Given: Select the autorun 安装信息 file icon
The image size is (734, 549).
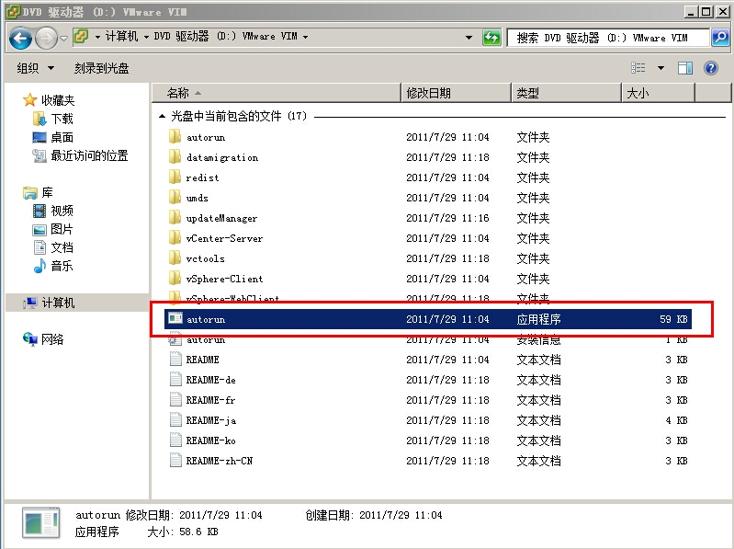Looking at the screenshot, I should click(175, 339).
